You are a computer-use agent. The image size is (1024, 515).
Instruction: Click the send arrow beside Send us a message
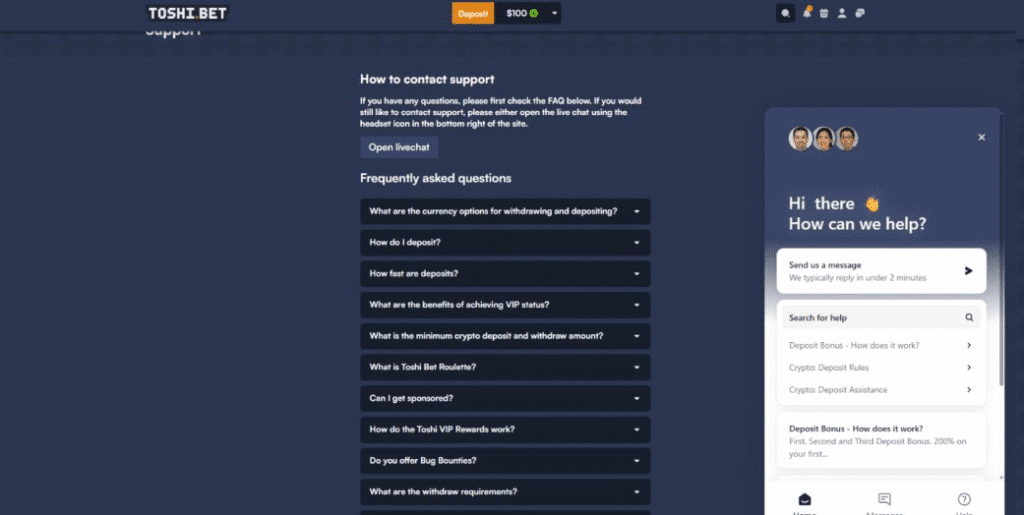tap(968, 270)
